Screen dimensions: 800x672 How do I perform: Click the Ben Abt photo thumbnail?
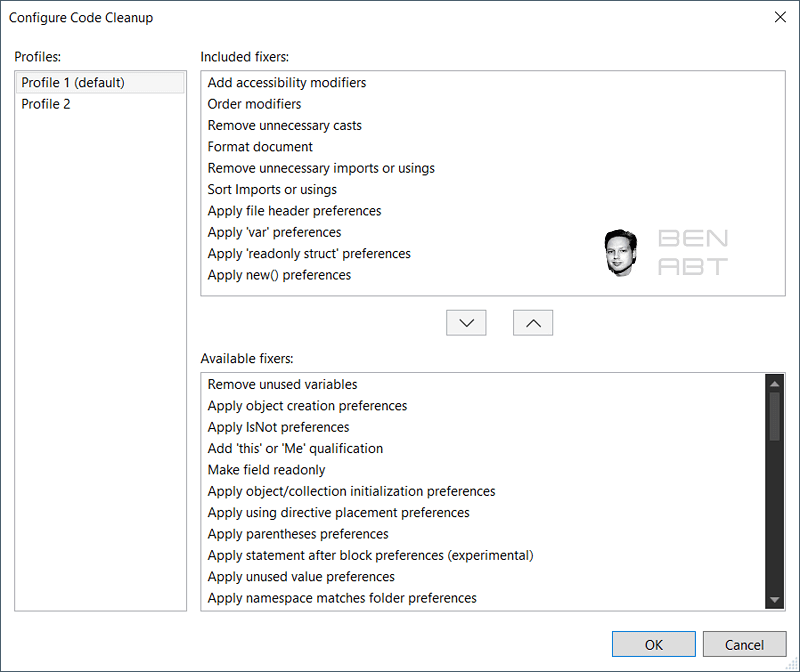621,252
